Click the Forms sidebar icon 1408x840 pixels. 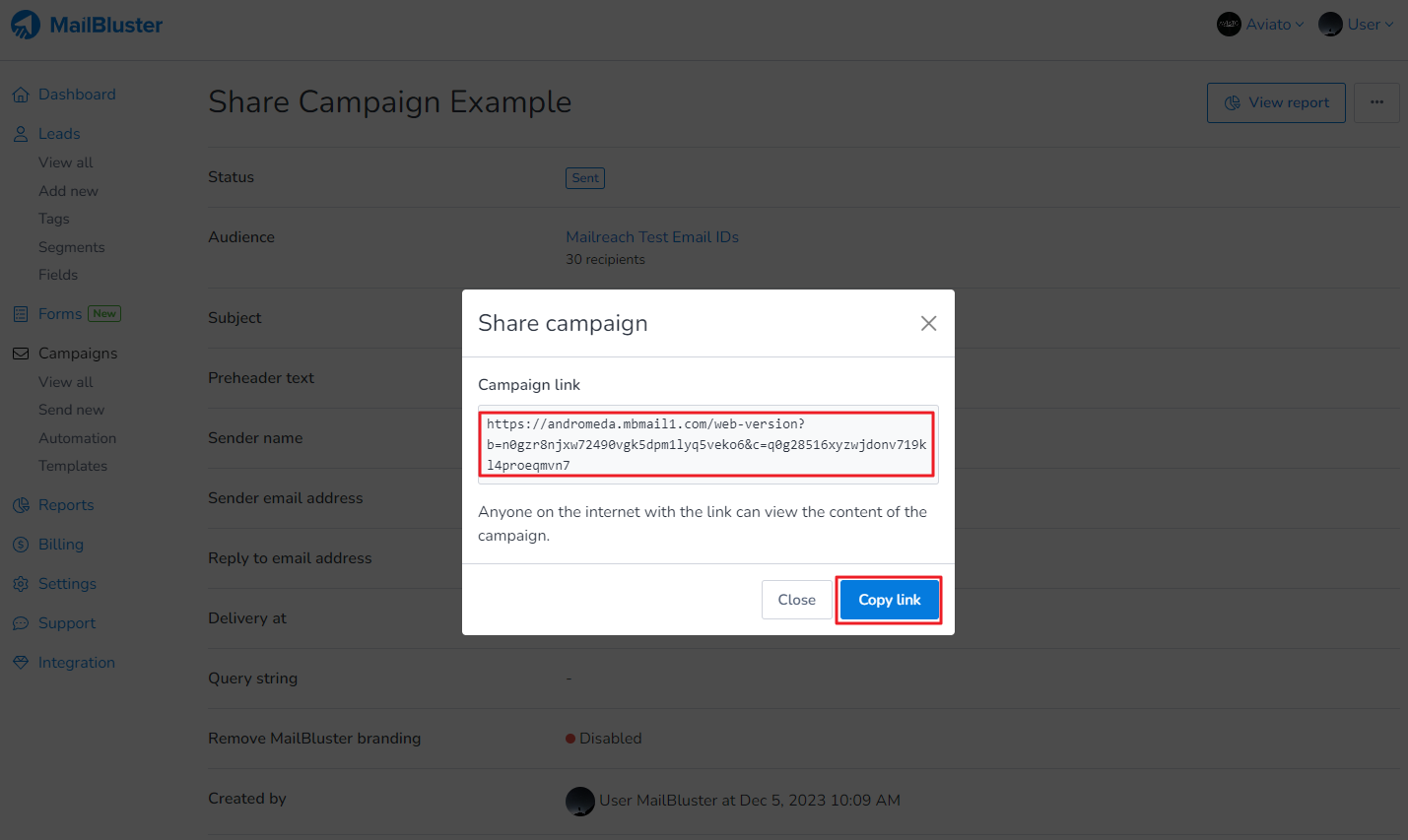[21, 314]
